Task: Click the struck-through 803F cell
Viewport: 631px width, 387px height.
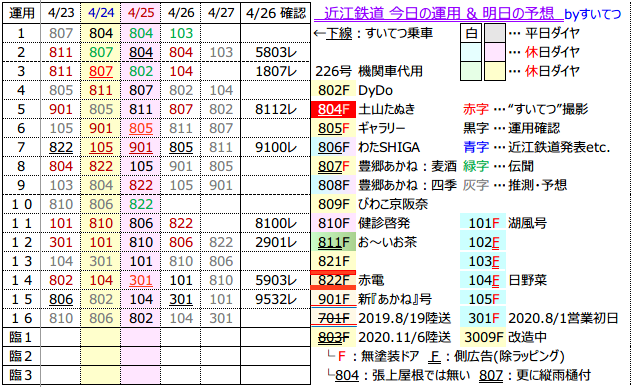Action: 333,337
